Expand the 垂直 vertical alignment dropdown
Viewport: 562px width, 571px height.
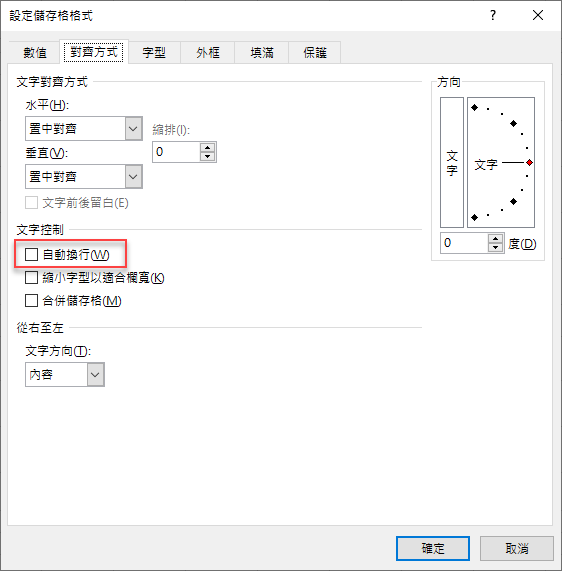click(83, 177)
